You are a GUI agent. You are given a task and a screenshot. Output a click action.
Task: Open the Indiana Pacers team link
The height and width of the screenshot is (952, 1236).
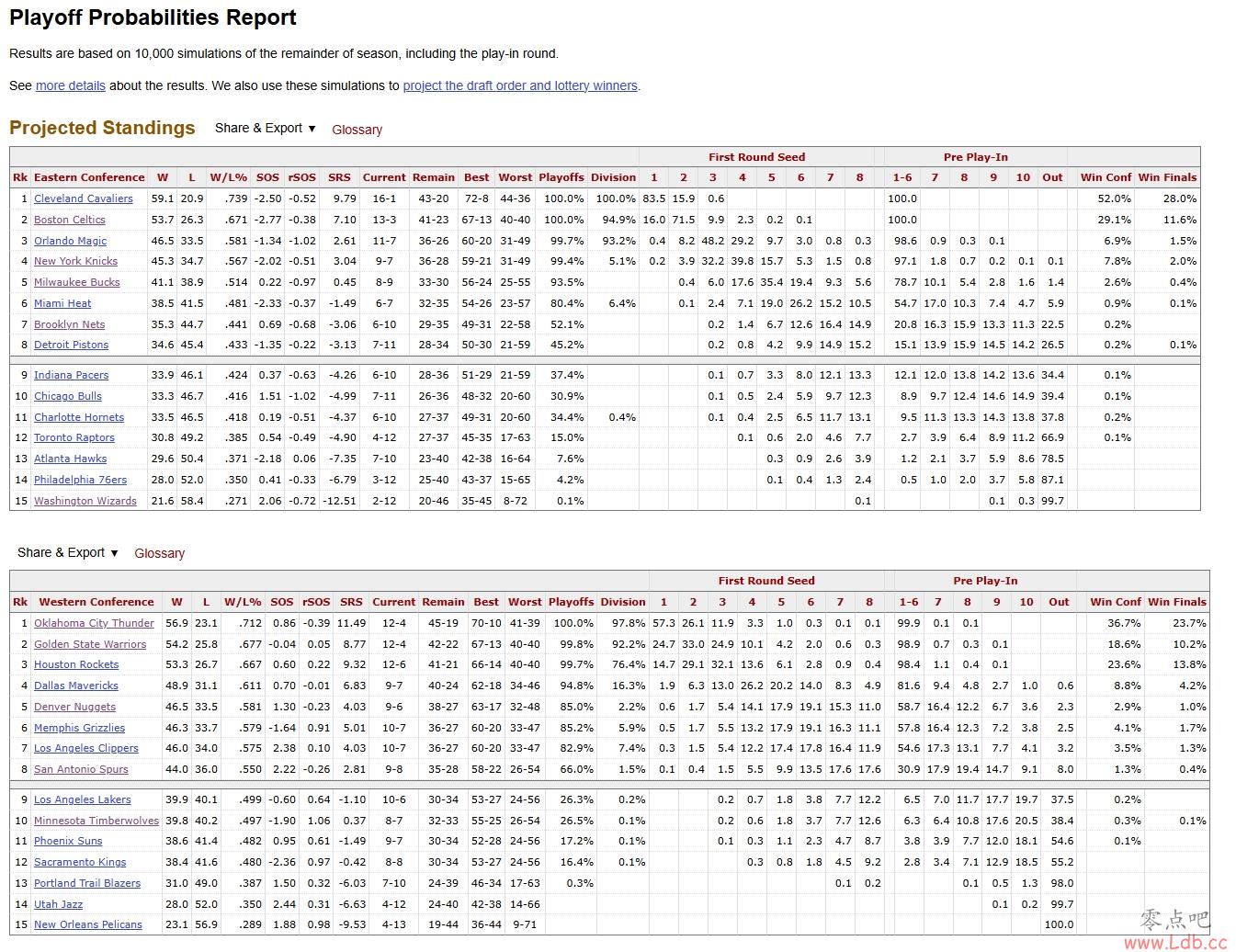(x=72, y=375)
